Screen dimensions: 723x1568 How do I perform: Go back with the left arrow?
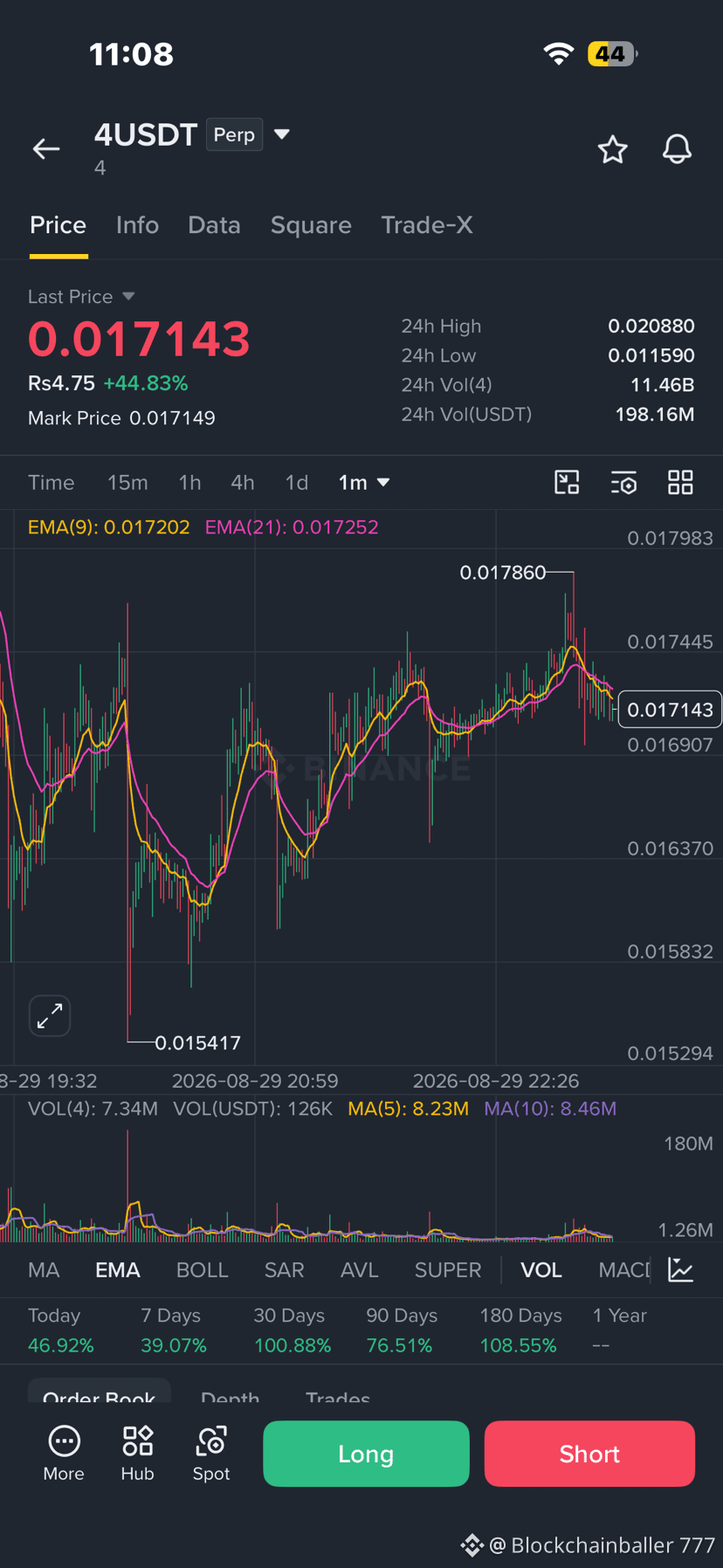[x=46, y=149]
